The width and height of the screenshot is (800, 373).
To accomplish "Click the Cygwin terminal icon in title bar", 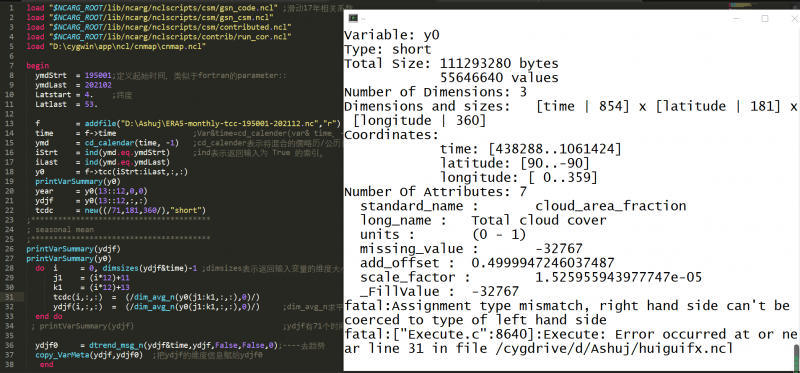I will pos(353,18).
